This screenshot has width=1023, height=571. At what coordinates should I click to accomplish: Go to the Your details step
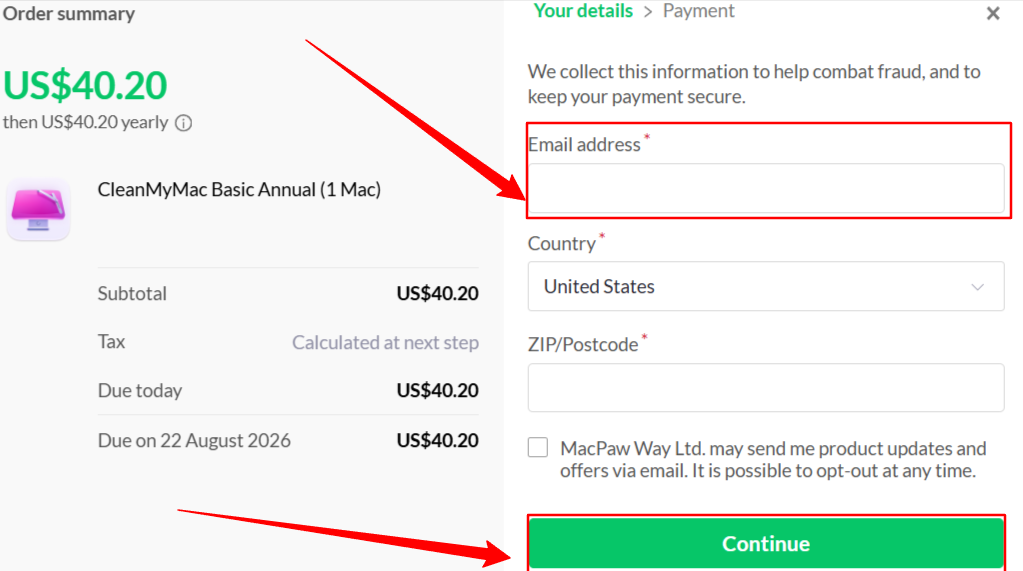pyautogui.click(x=583, y=10)
